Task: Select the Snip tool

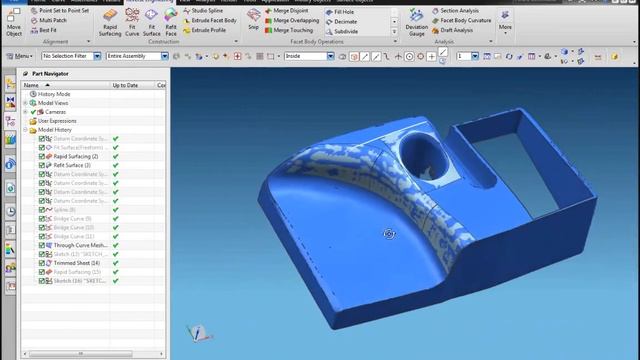Action: (x=253, y=20)
